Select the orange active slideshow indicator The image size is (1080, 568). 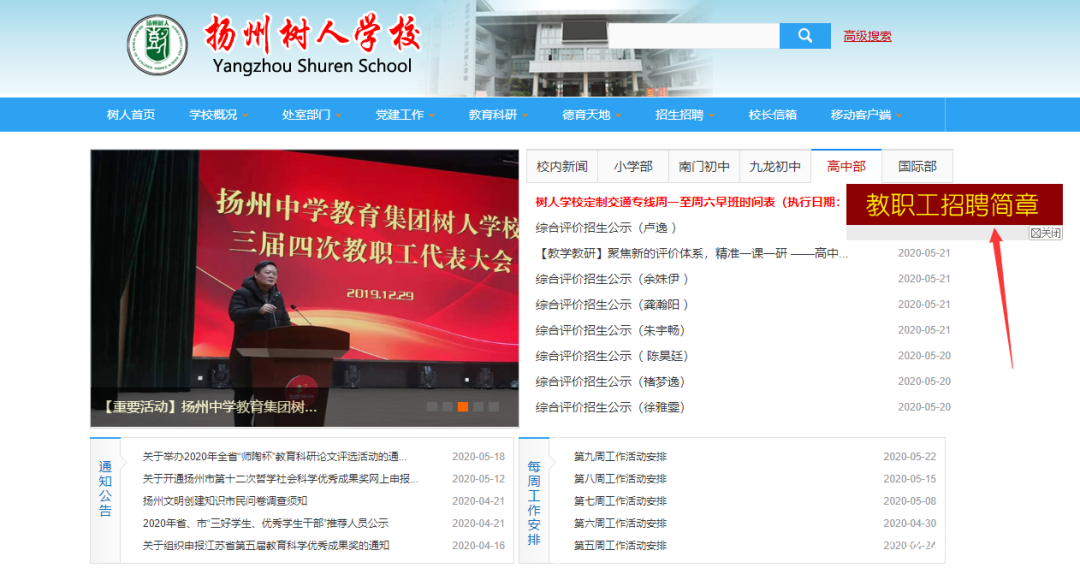pos(463,407)
